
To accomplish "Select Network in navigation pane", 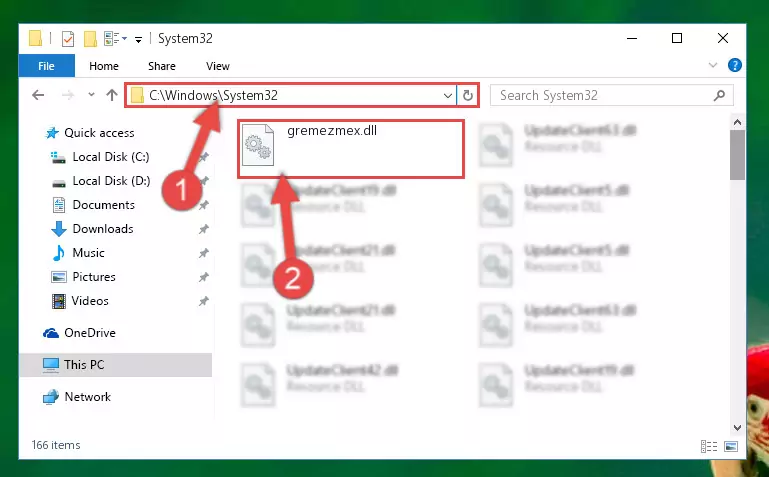I will click(87, 397).
